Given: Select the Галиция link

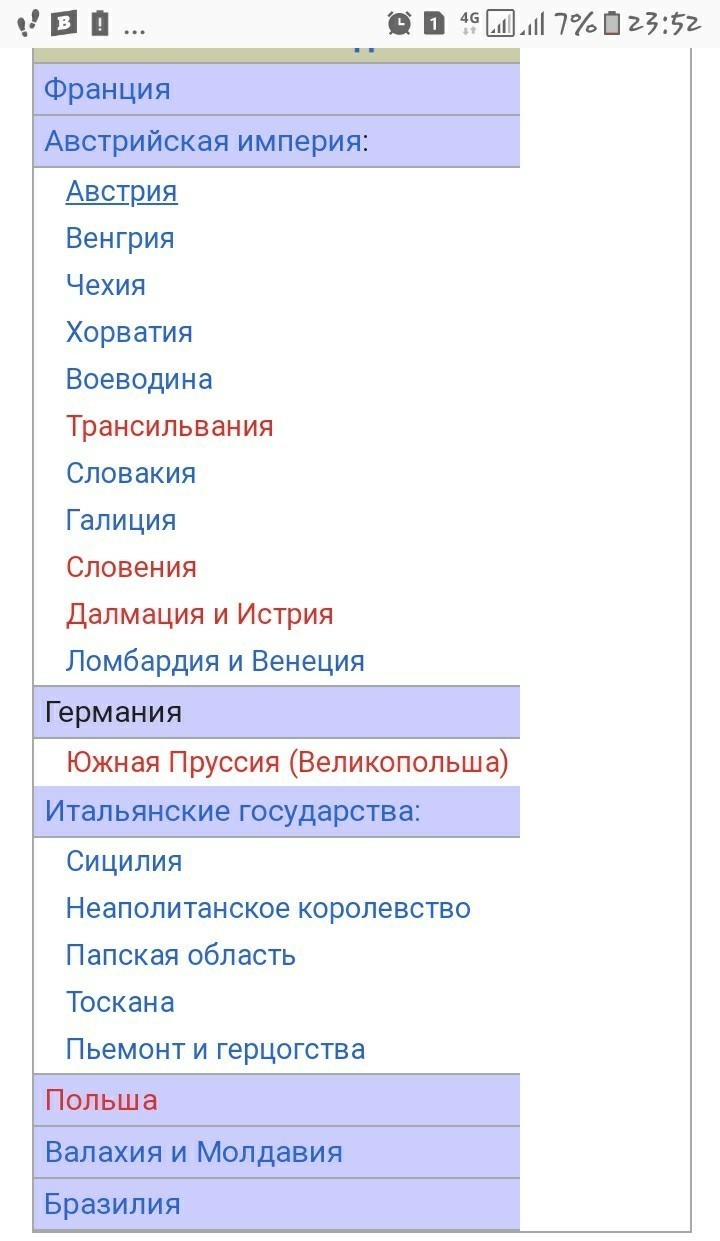Looking at the screenshot, I should (121, 520).
